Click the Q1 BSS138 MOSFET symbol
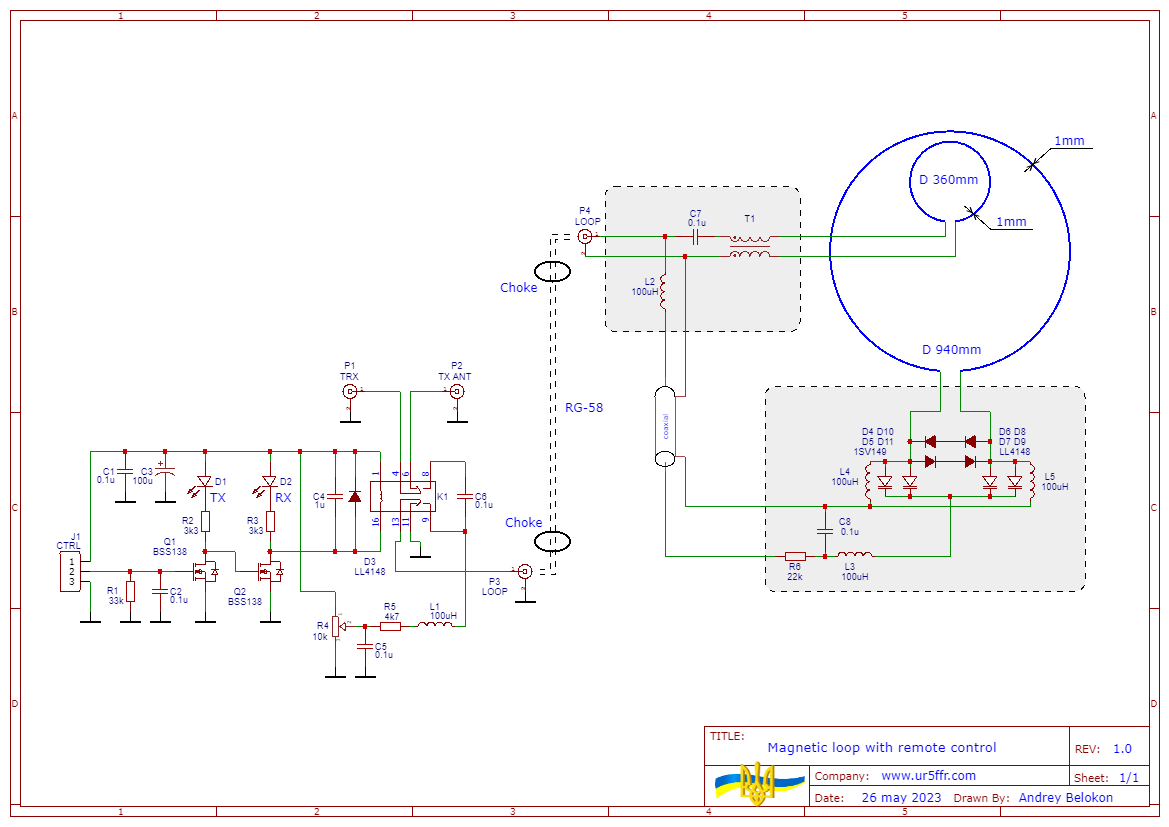Screen dimensions: 1169x827 tap(206, 572)
